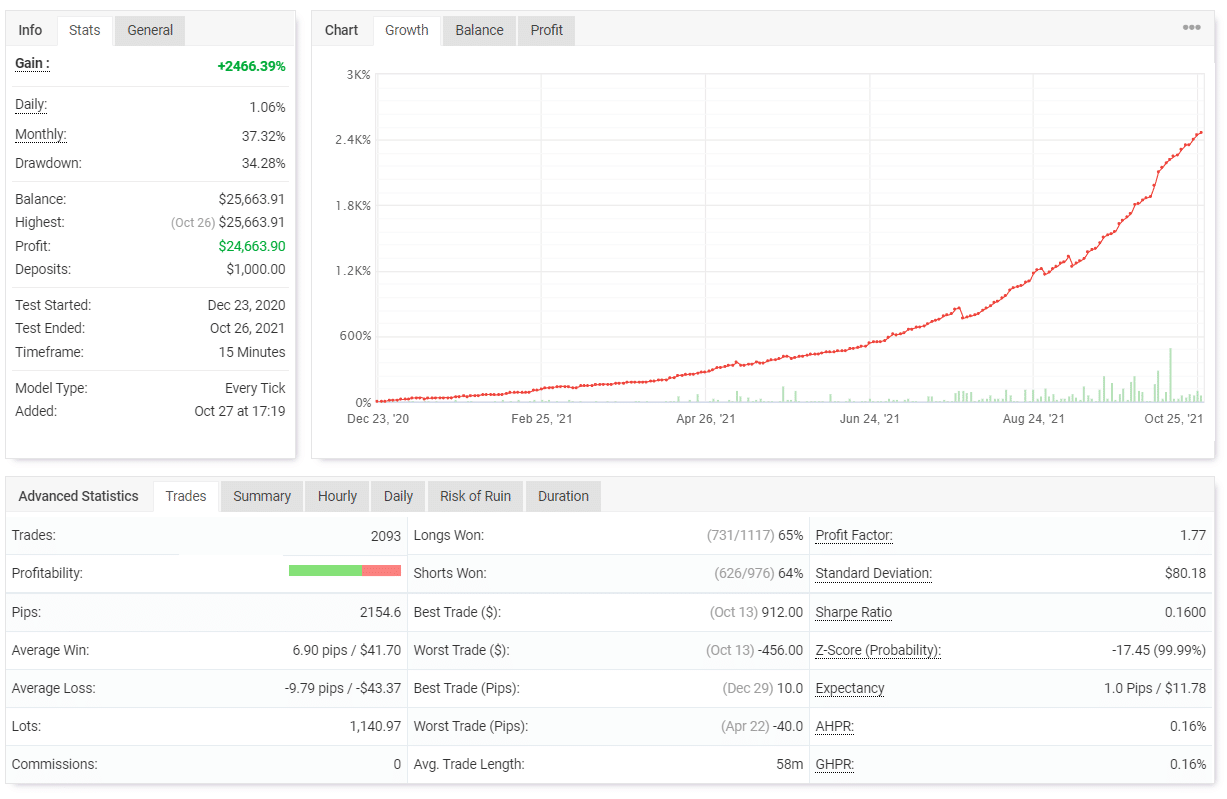Open the Summary statistics tab

261,496
